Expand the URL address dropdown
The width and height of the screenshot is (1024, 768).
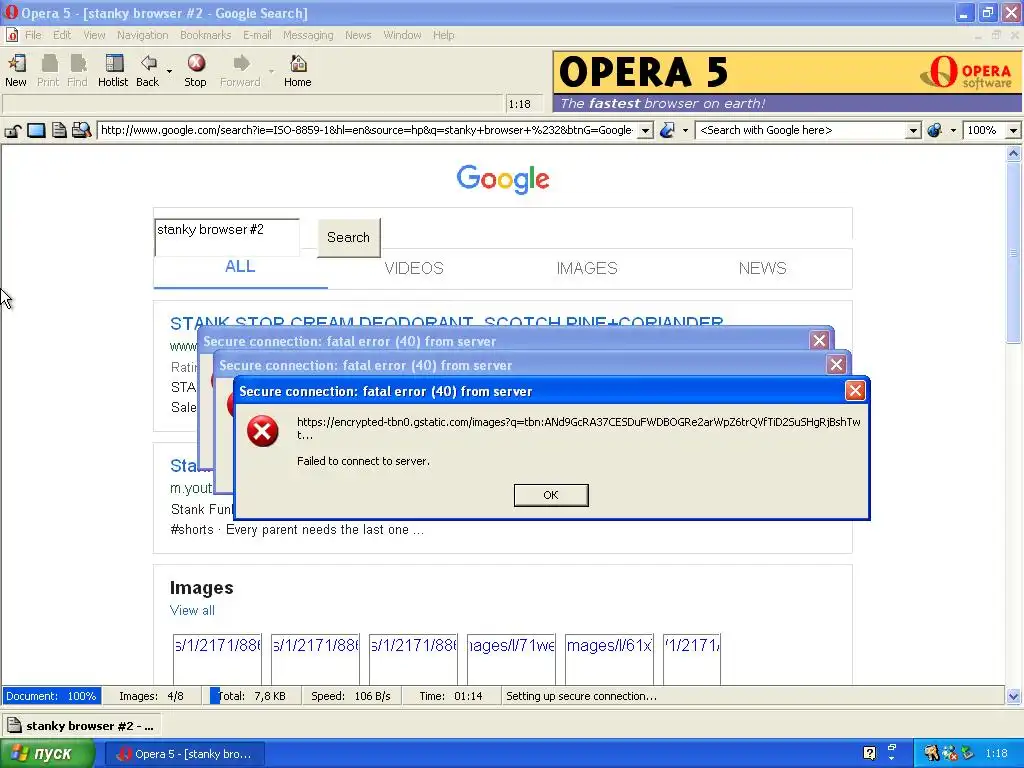[x=645, y=131]
